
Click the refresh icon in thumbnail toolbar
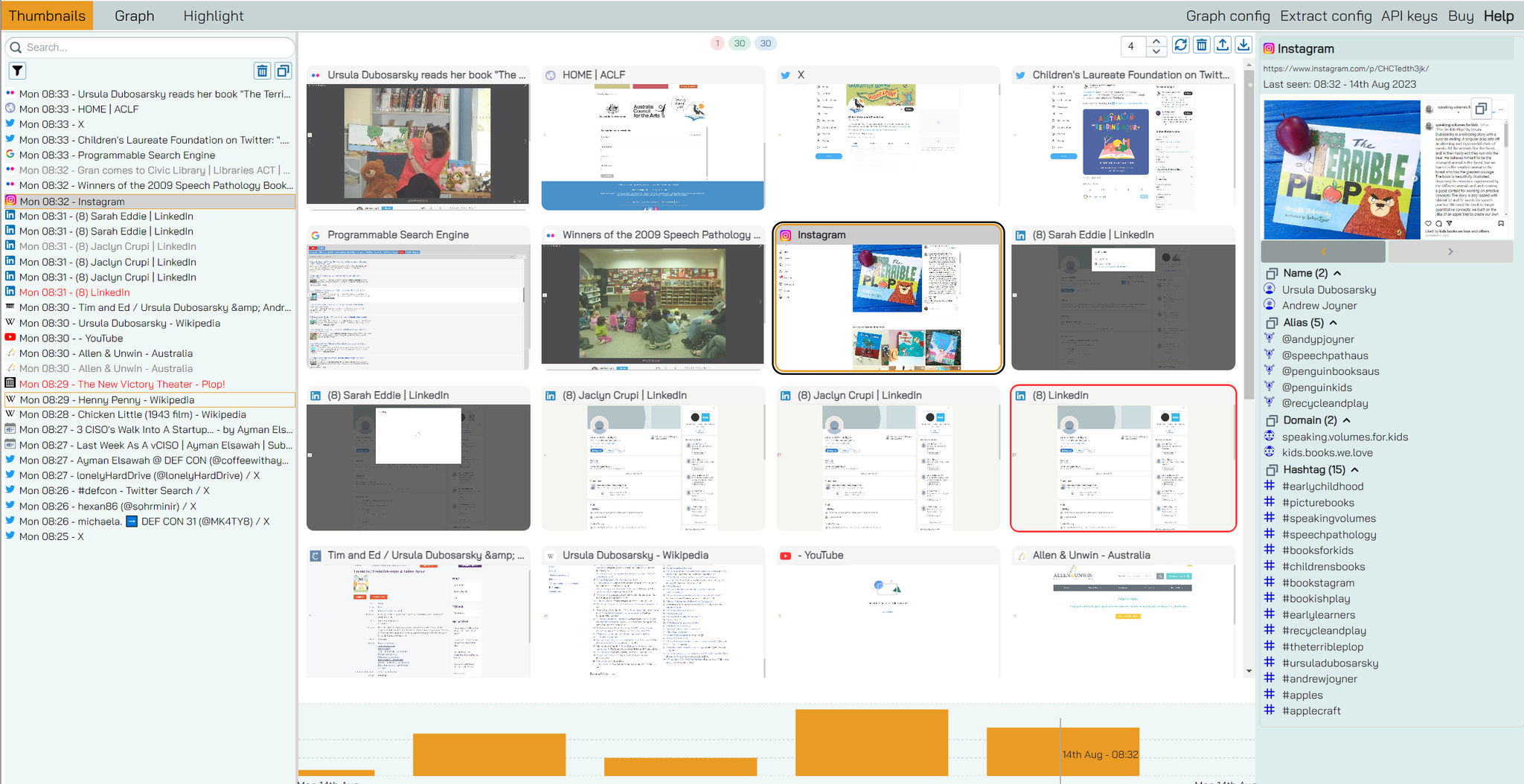(x=1181, y=45)
